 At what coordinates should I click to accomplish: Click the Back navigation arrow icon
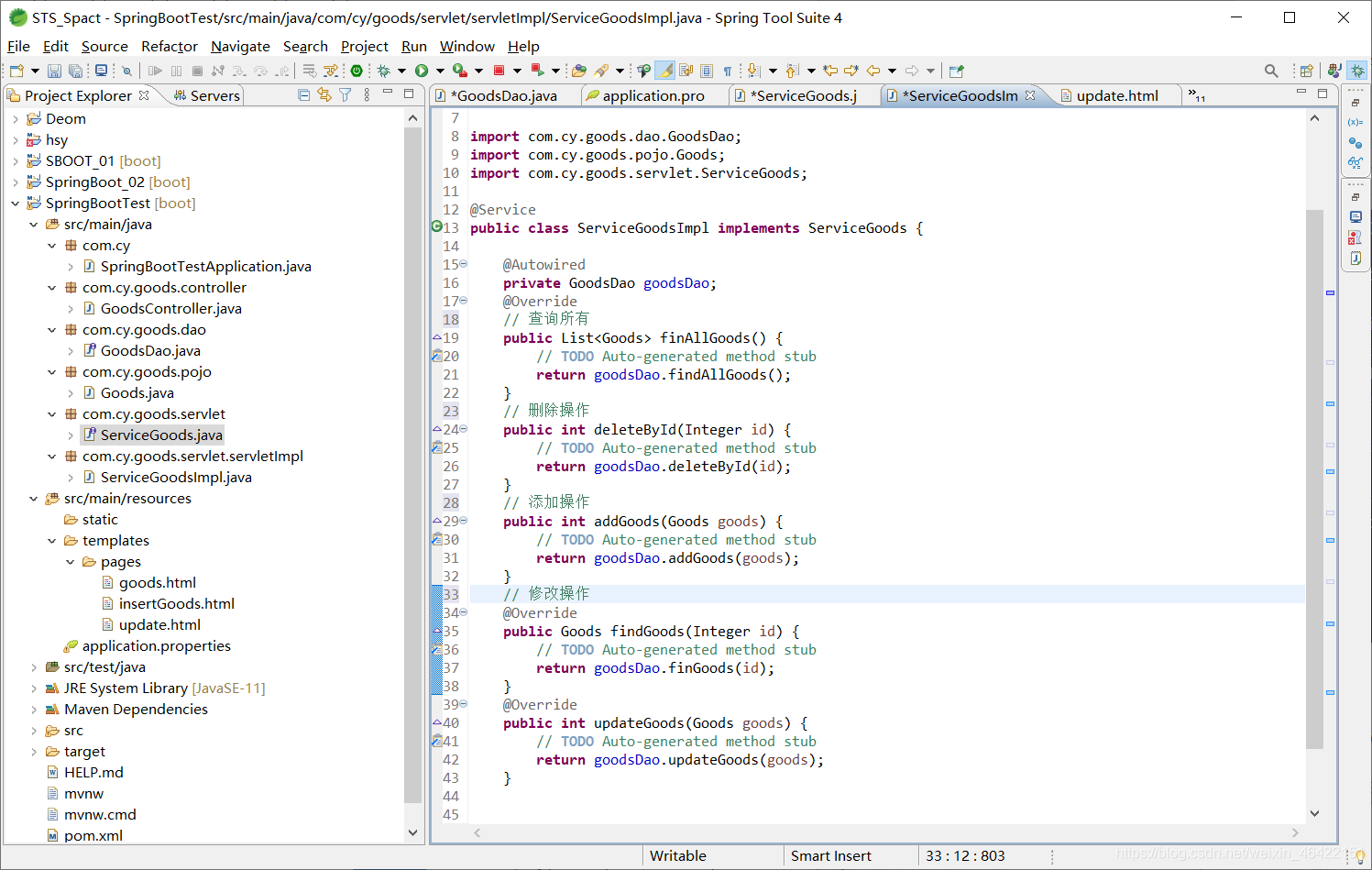click(x=873, y=71)
